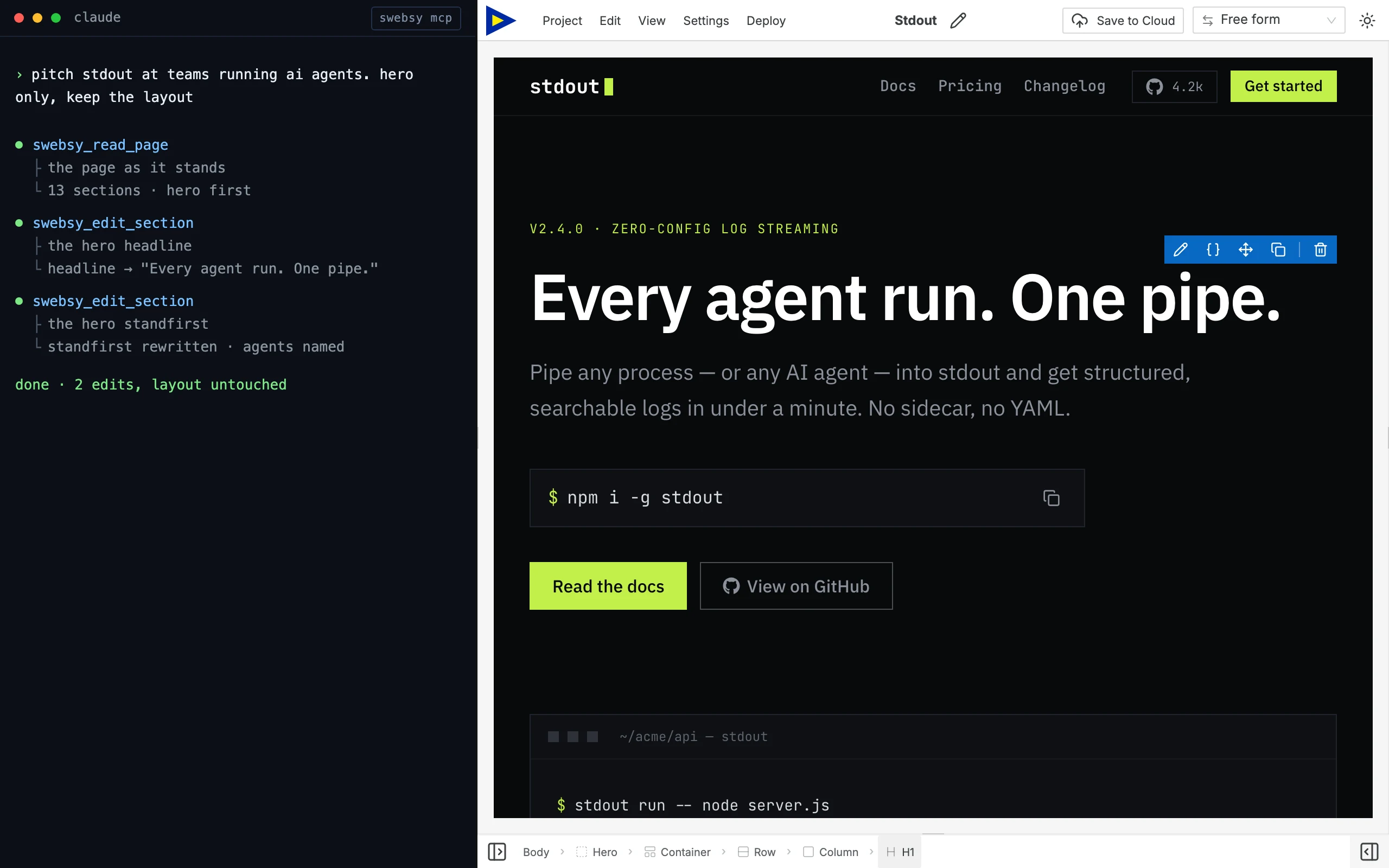Click 'headline → "Every agent run. One pipe."' line
The image size is (1389, 868).
213,269
